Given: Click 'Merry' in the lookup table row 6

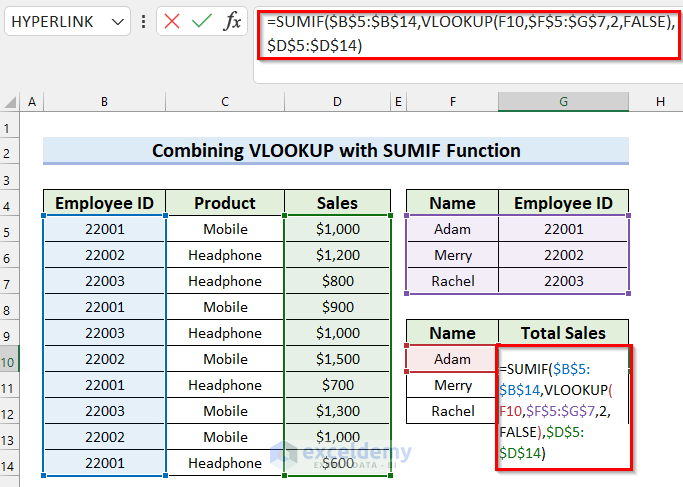Looking at the screenshot, I should 453,255.
